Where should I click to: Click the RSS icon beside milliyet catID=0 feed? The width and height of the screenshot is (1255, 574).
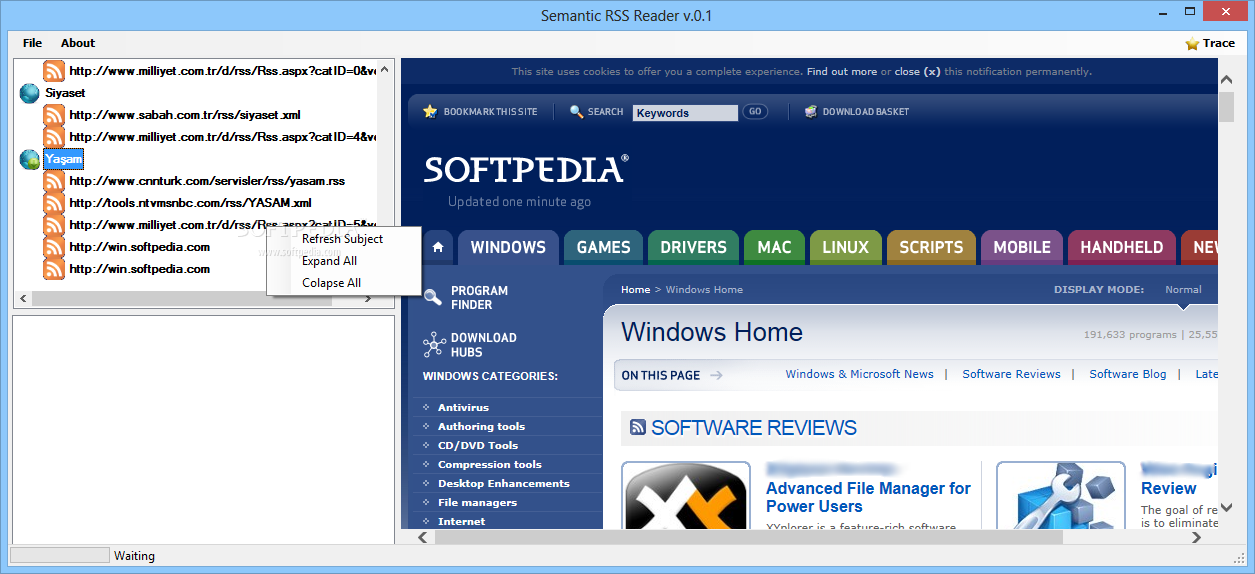click(54, 71)
